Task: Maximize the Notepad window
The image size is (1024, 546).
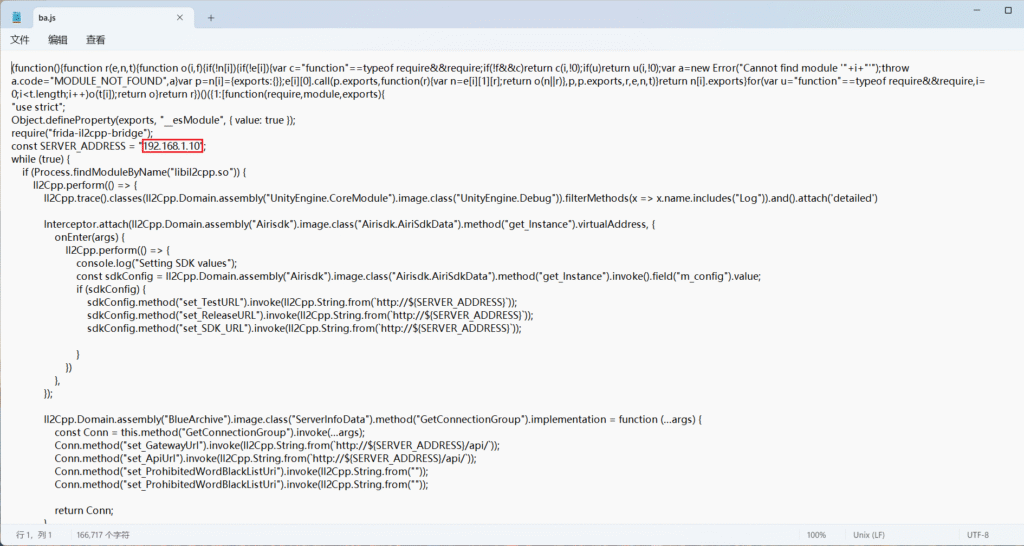Action: coord(1008,10)
